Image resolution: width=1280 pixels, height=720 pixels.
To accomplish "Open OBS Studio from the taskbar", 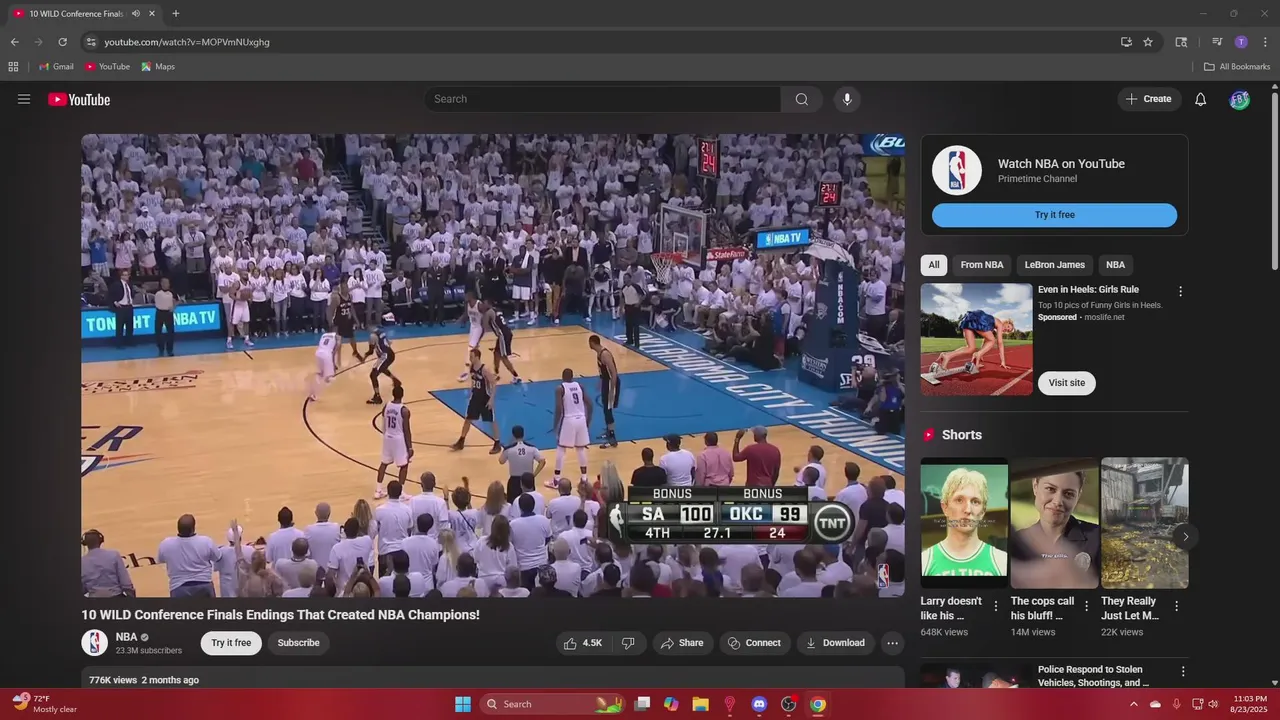I will (x=788, y=704).
